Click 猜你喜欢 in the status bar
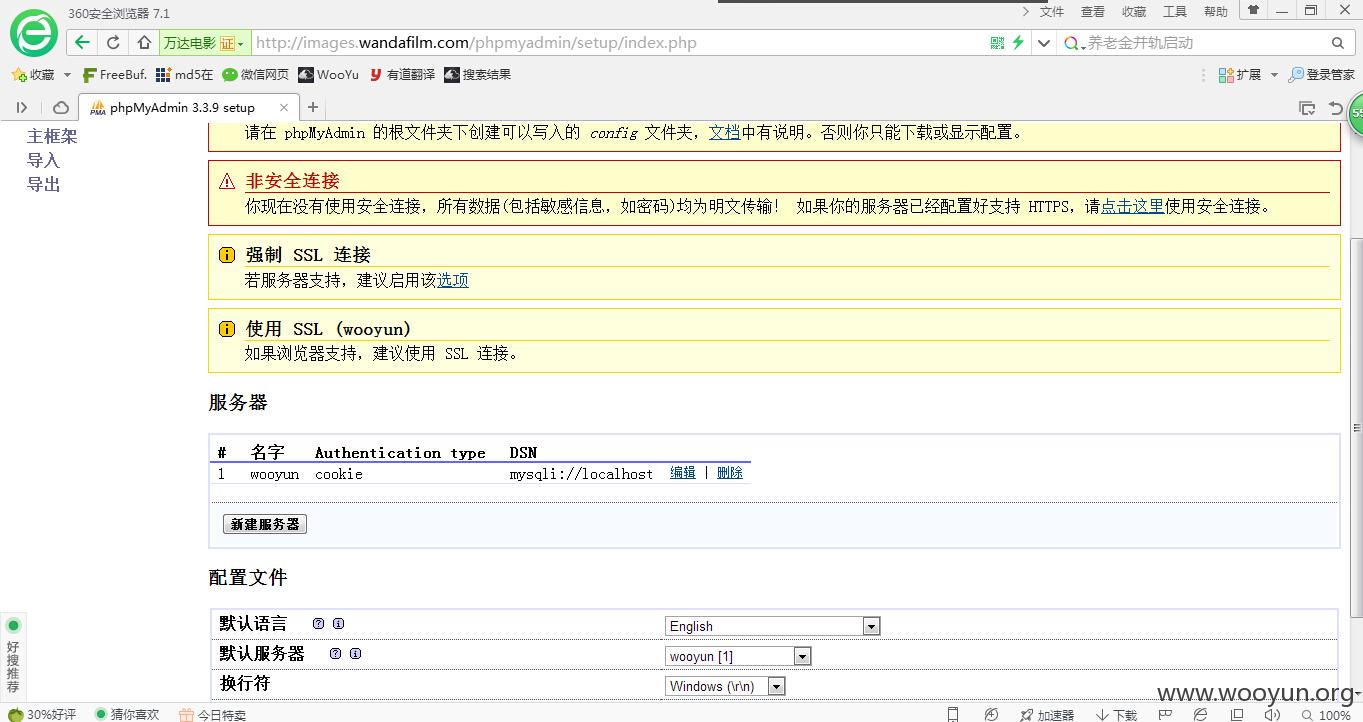The width and height of the screenshot is (1363, 722). point(127,715)
